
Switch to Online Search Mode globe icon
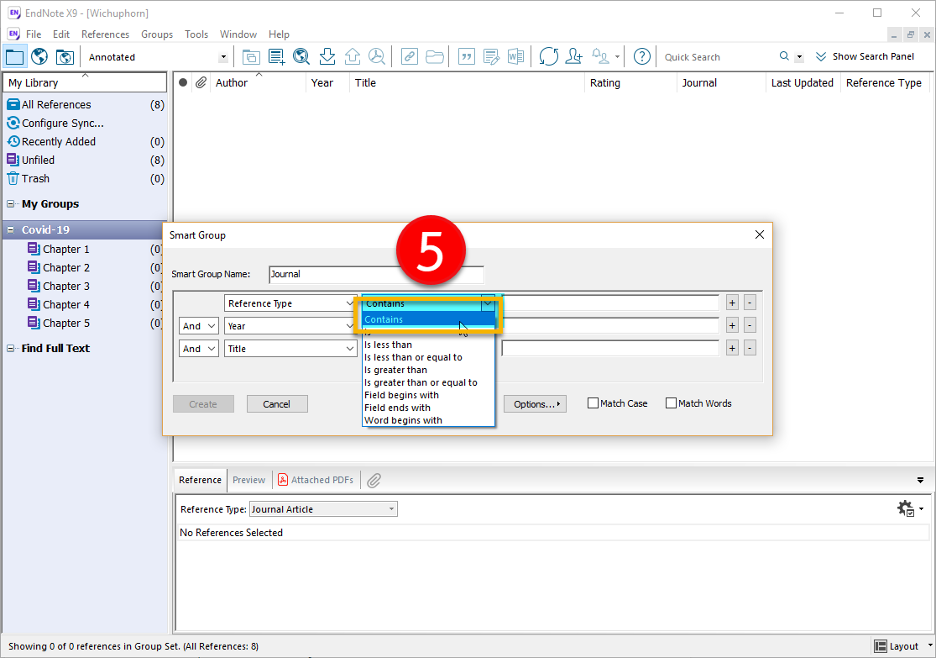pyautogui.click(x=39, y=57)
